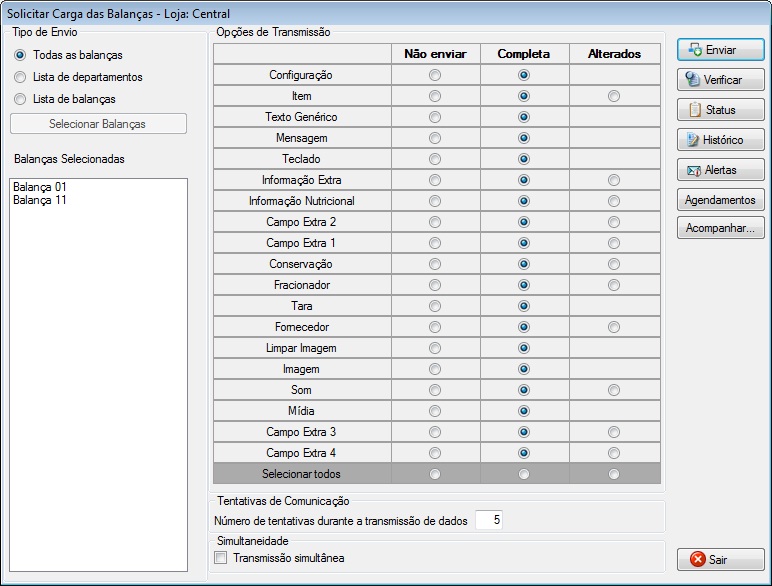Set Campo Extra 2 to Alterados

613,222
